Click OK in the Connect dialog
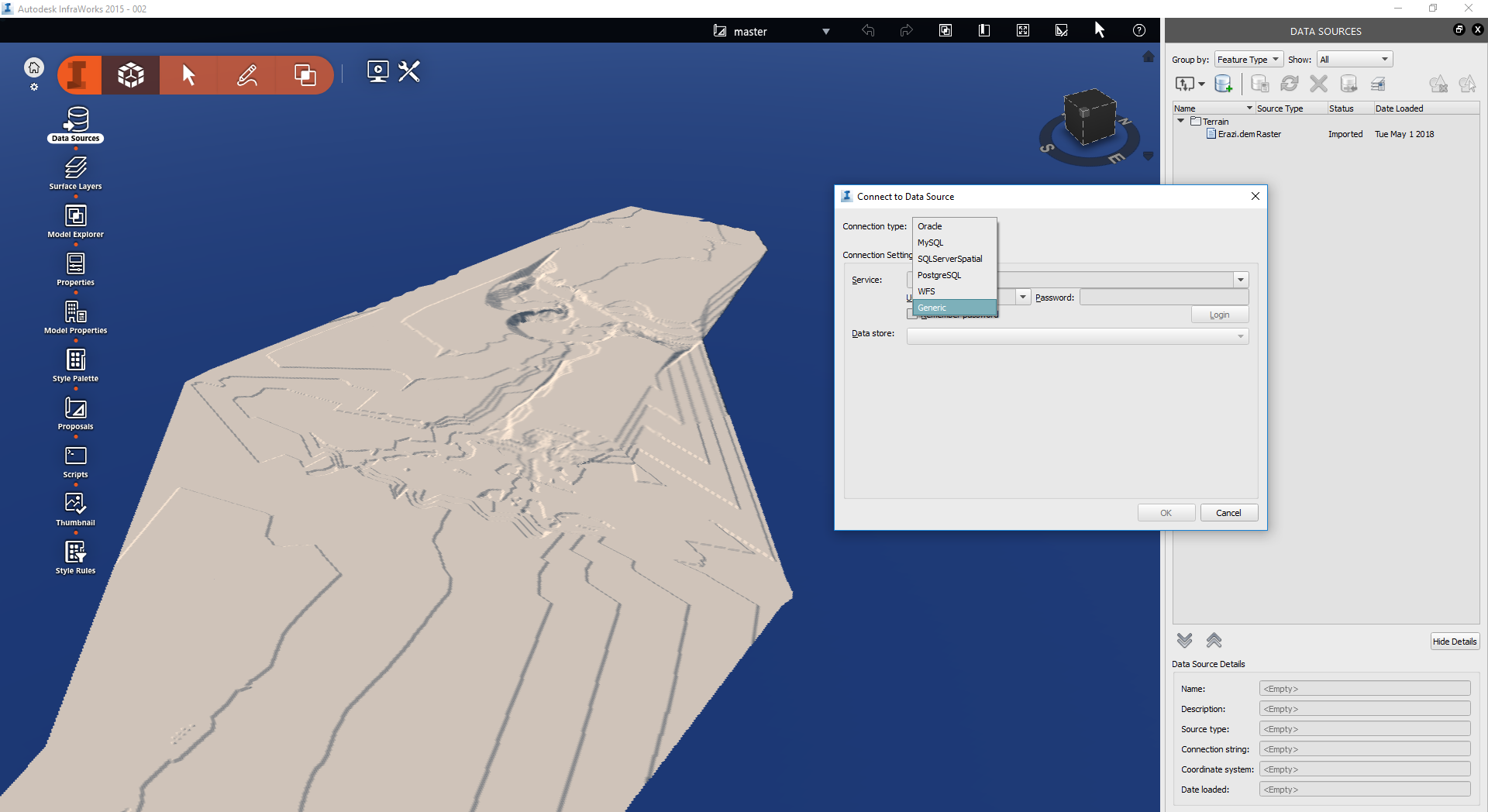The width and height of the screenshot is (1488, 812). point(1166,512)
